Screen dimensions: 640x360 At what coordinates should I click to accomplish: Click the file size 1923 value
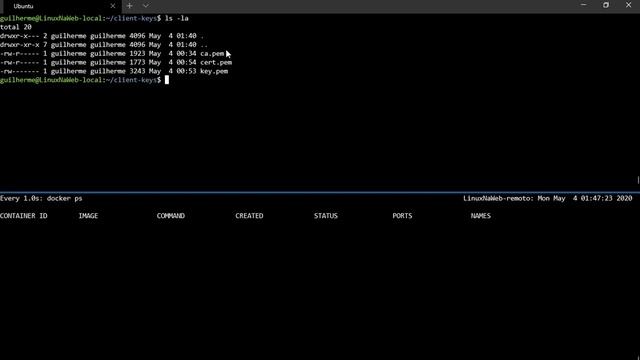coord(137,53)
